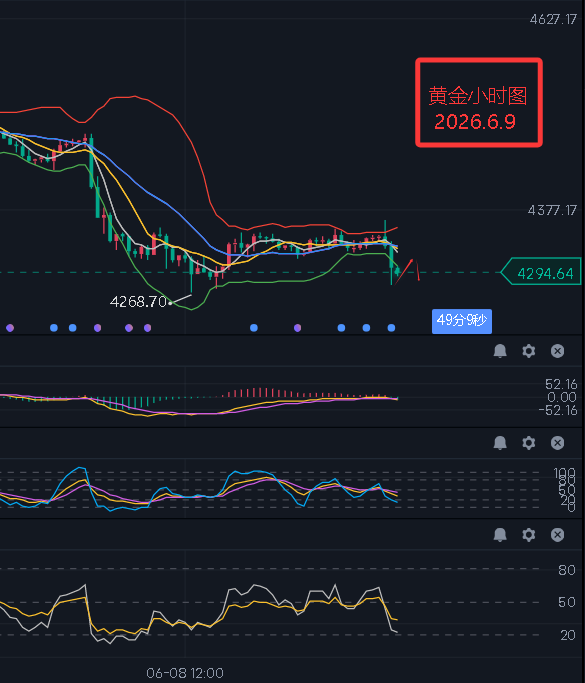
Task: Click the 49分9秒 countdown badge
Action: pos(462,321)
